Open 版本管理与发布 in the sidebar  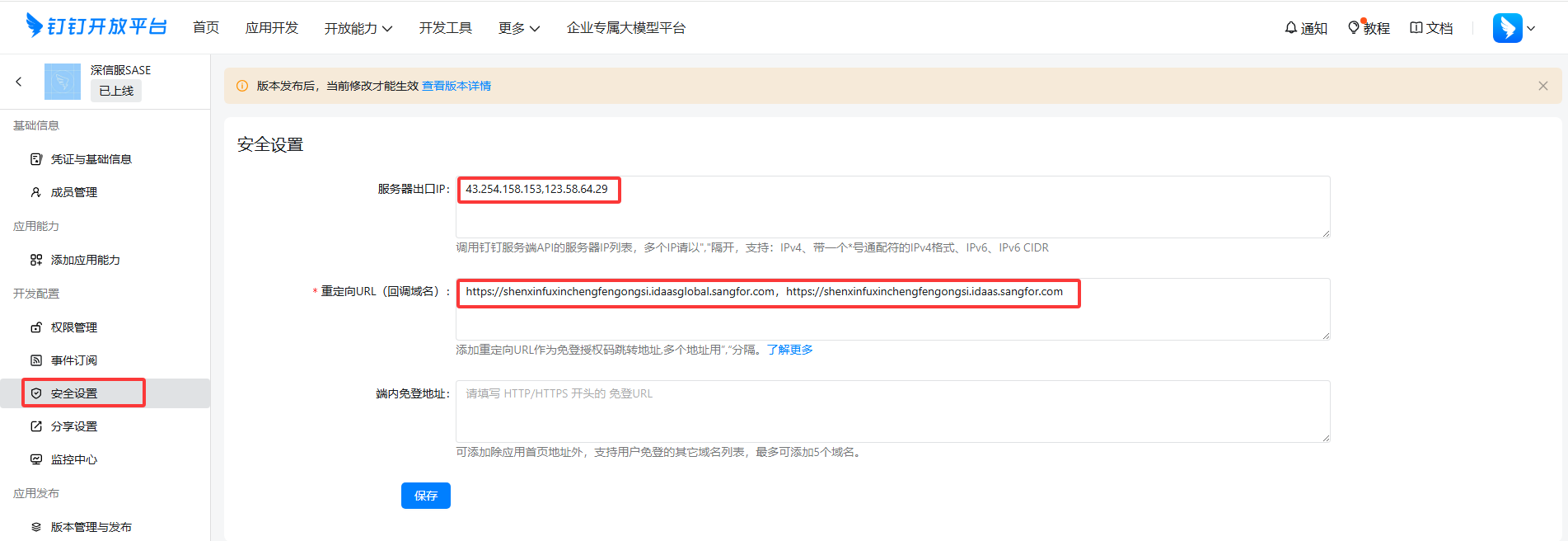pos(91,527)
